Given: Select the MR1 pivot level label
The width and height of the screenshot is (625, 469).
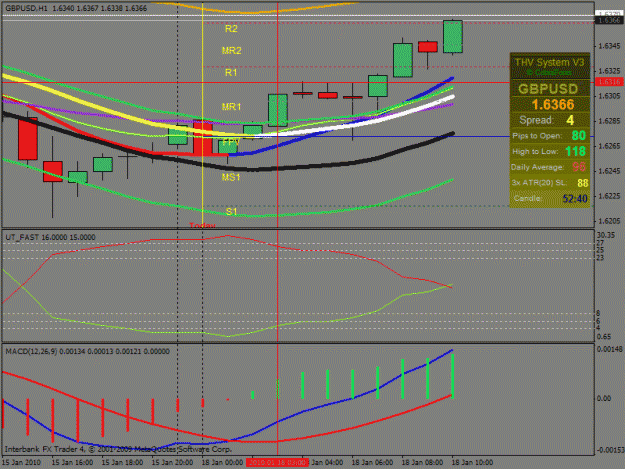Looking at the screenshot, I should 231,107.
